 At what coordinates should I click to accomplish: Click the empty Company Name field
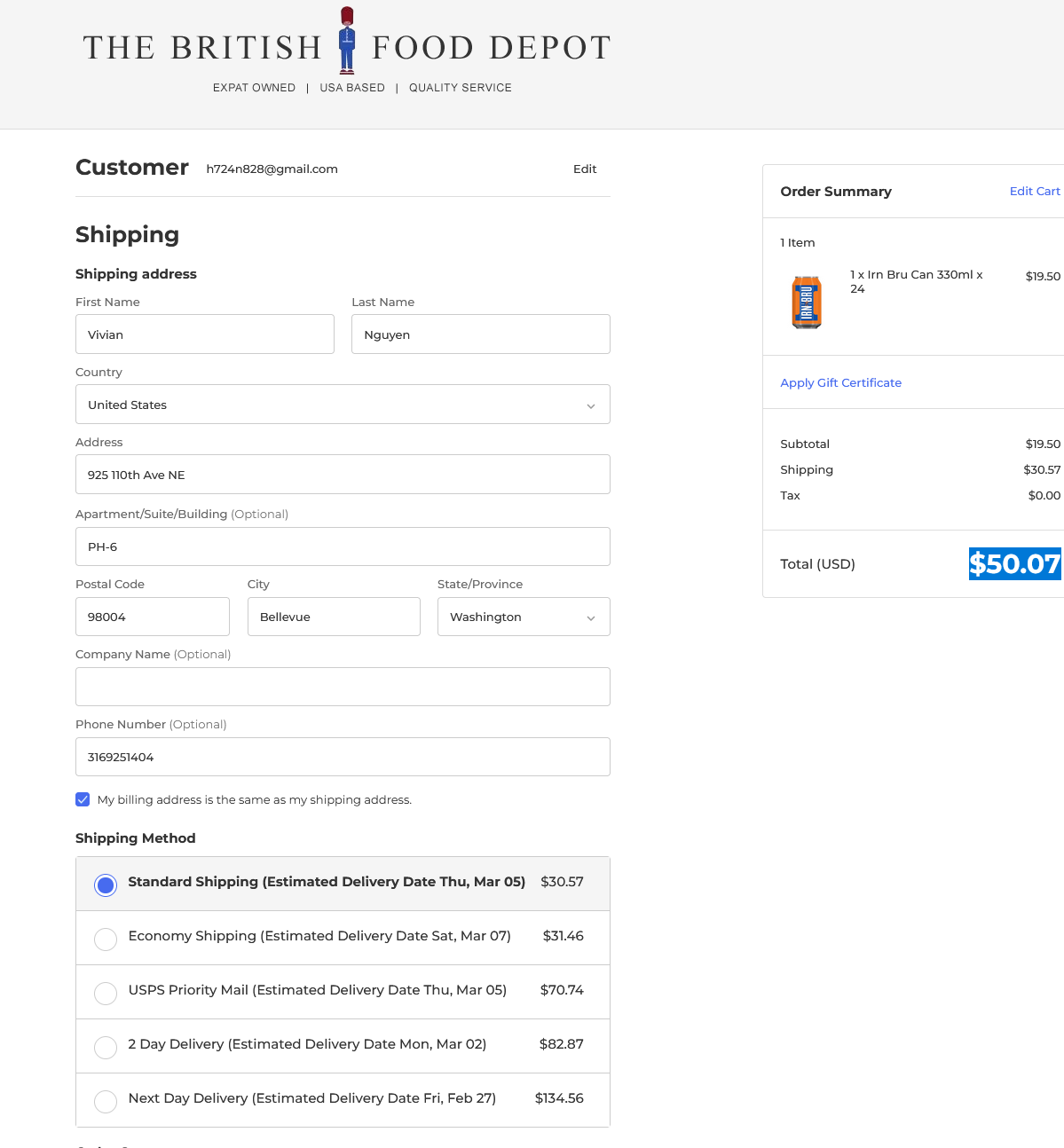pyautogui.click(x=343, y=687)
